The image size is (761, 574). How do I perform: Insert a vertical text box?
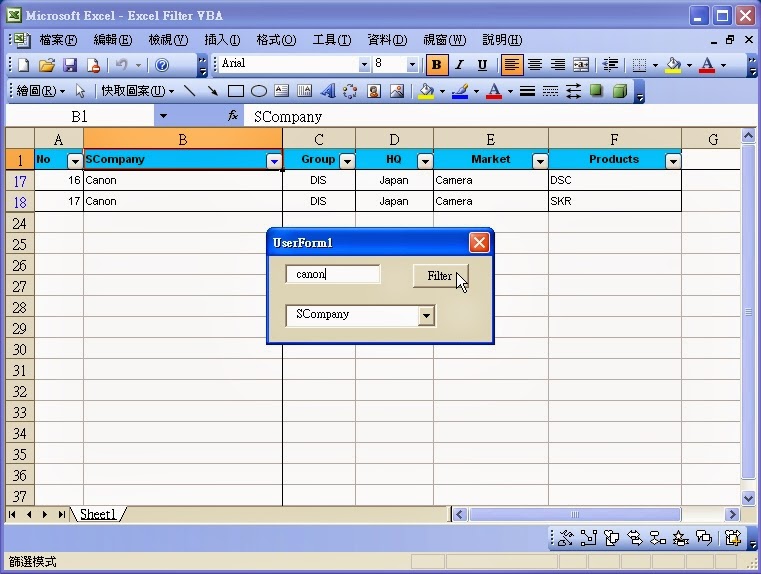point(304,91)
